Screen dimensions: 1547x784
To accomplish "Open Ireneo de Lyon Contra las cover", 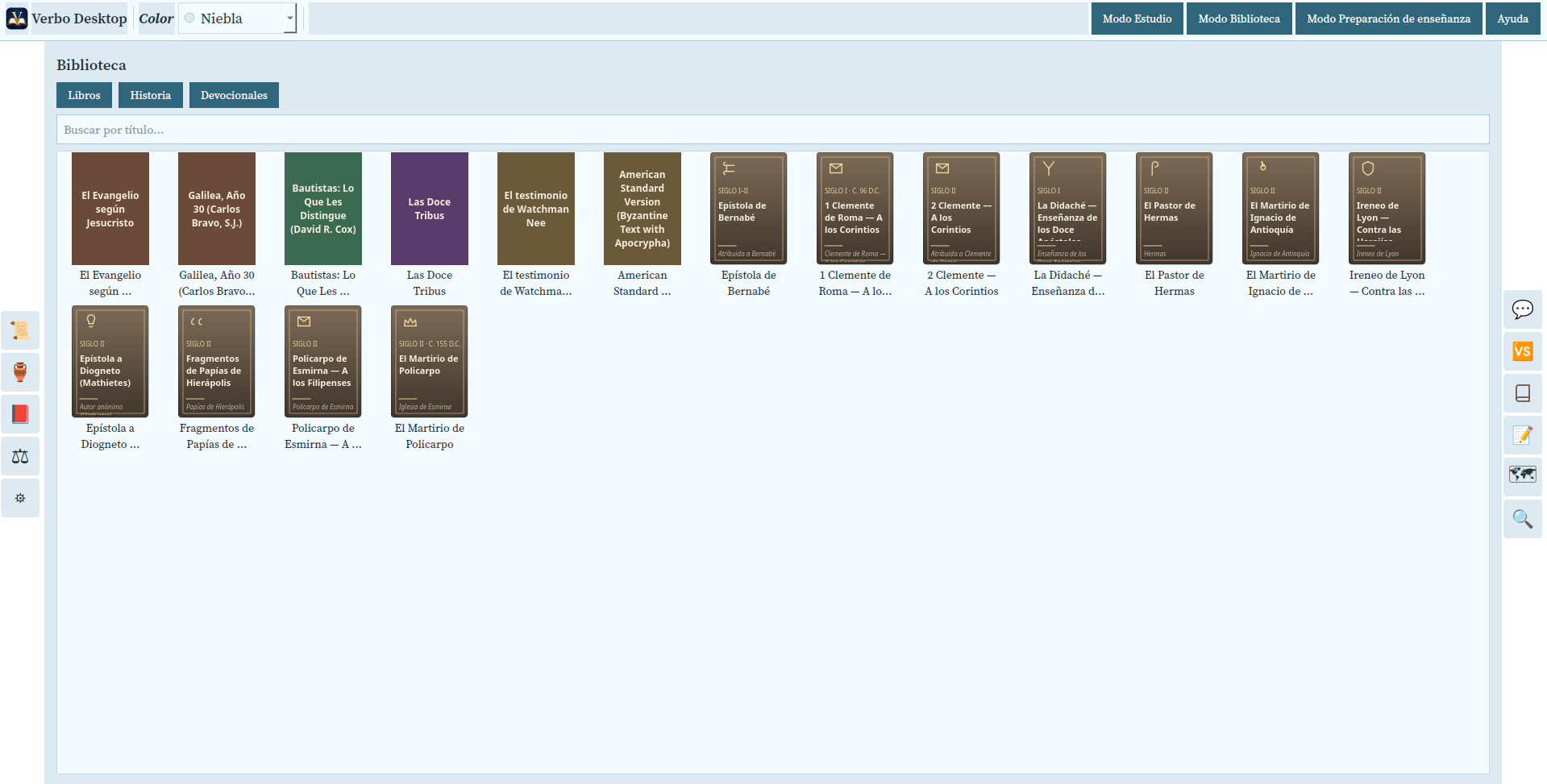I will point(1387,209).
